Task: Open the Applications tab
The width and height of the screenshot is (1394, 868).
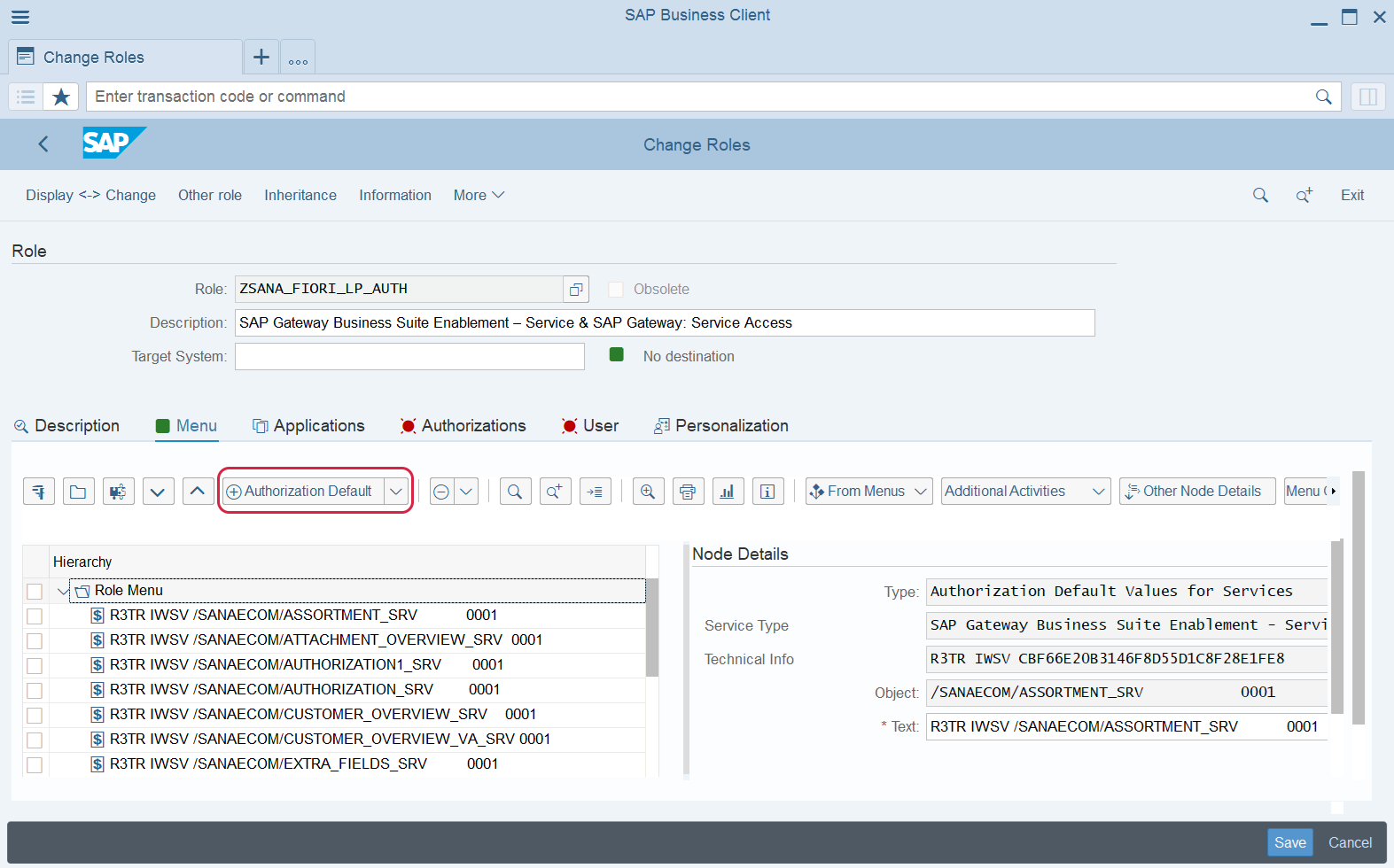Action: pos(308,426)
